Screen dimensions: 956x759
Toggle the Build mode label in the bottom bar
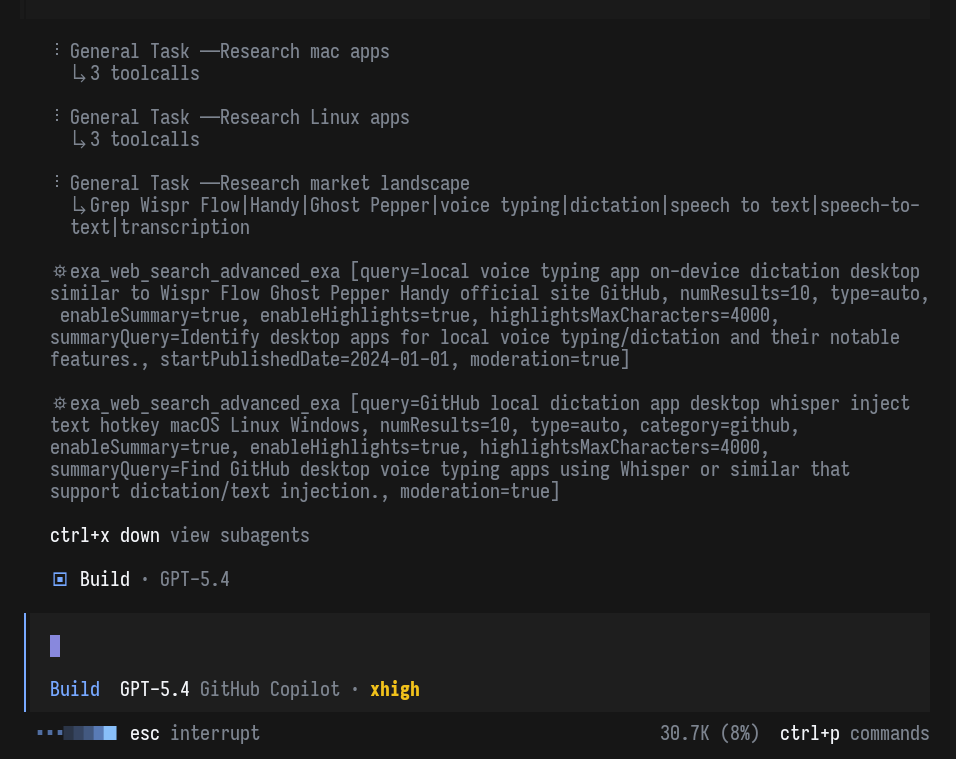click(74, 689)
